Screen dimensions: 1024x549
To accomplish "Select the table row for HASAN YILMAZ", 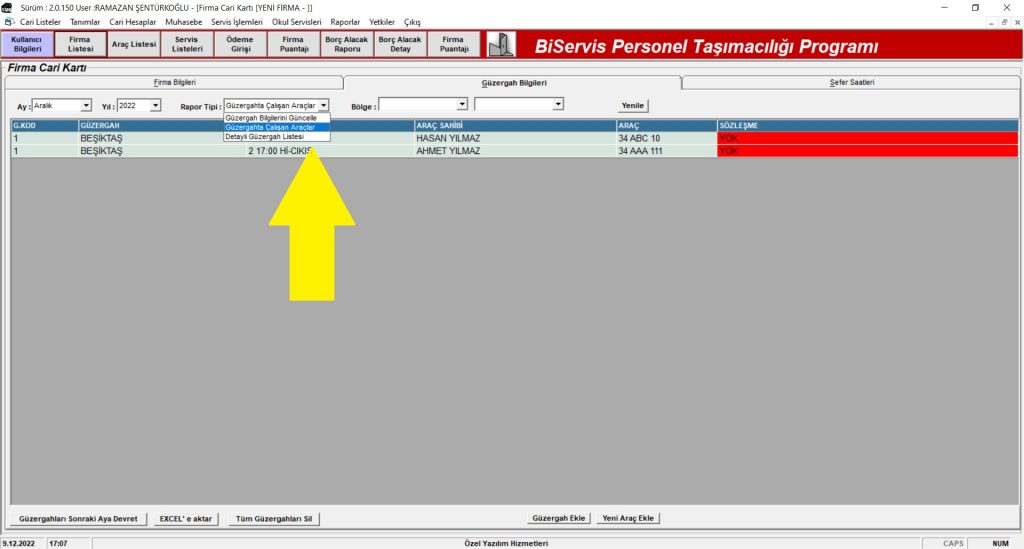I will (450, 138).
